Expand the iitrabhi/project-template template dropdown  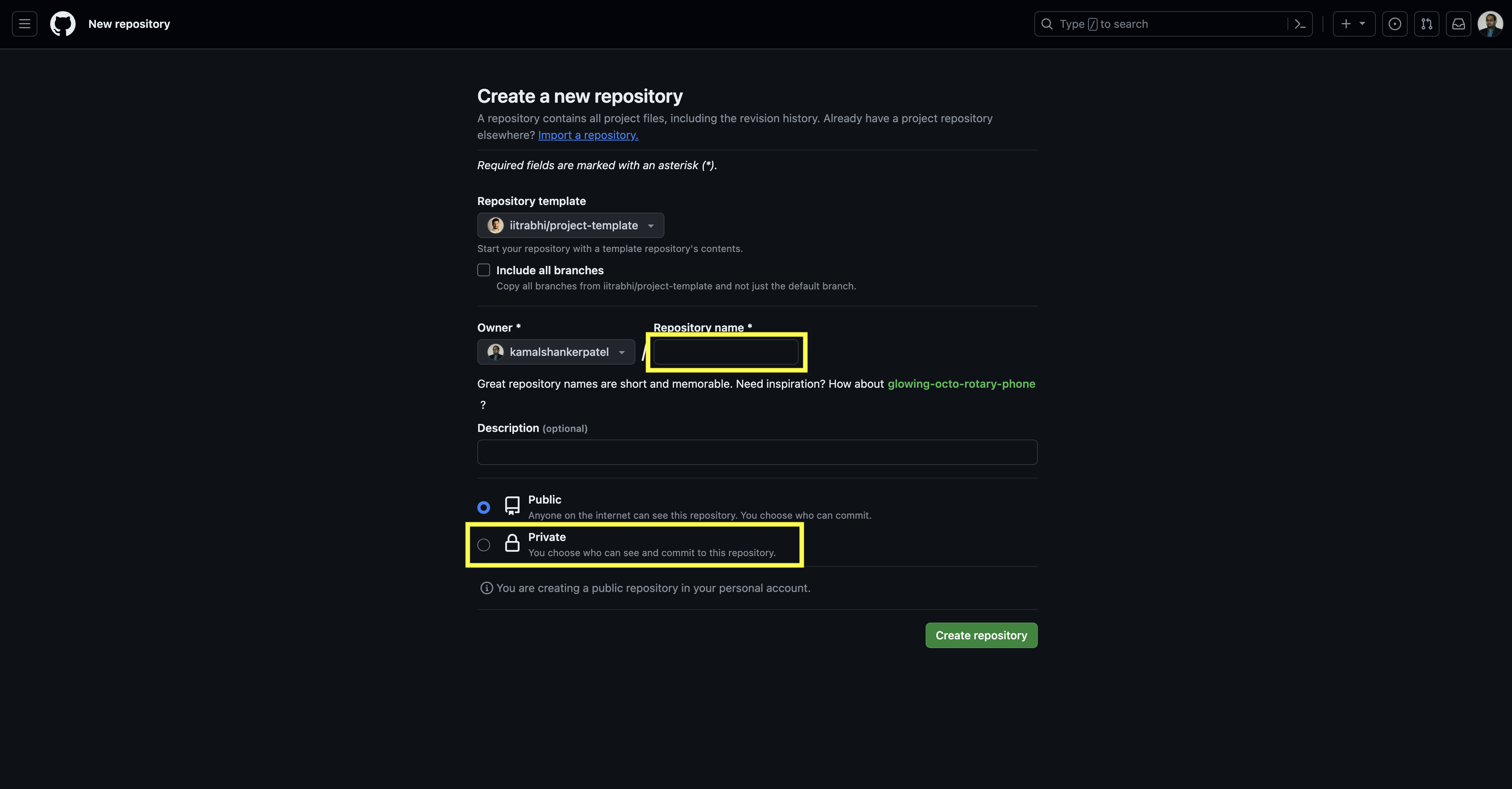coord(570,225)
